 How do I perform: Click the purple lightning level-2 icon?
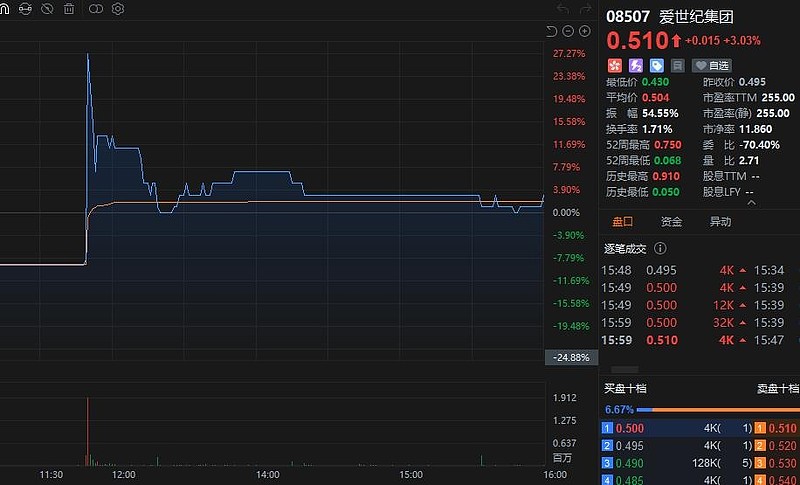[x=636, y=65]
